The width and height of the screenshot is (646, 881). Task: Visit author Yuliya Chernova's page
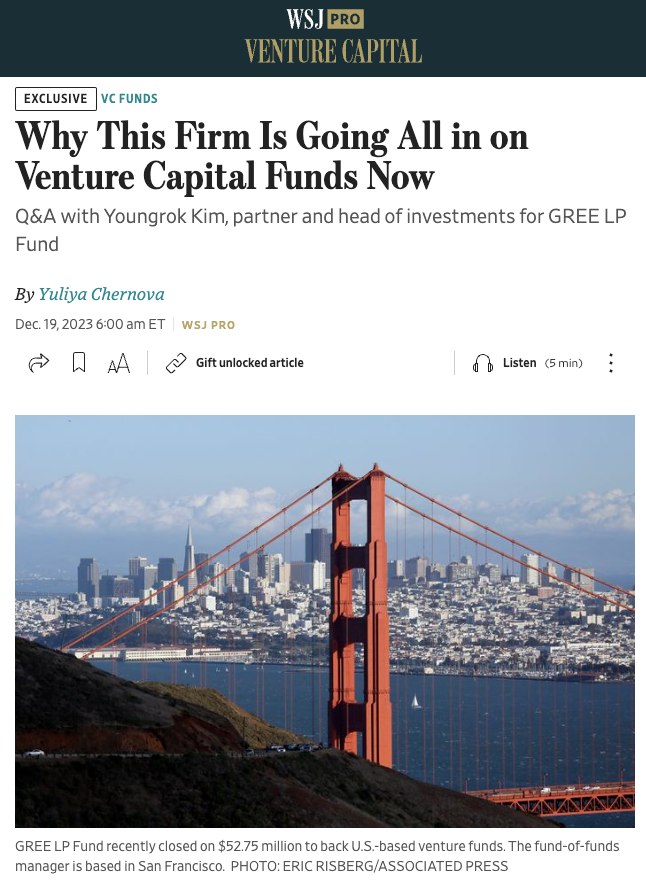click(x=101, y=294)
